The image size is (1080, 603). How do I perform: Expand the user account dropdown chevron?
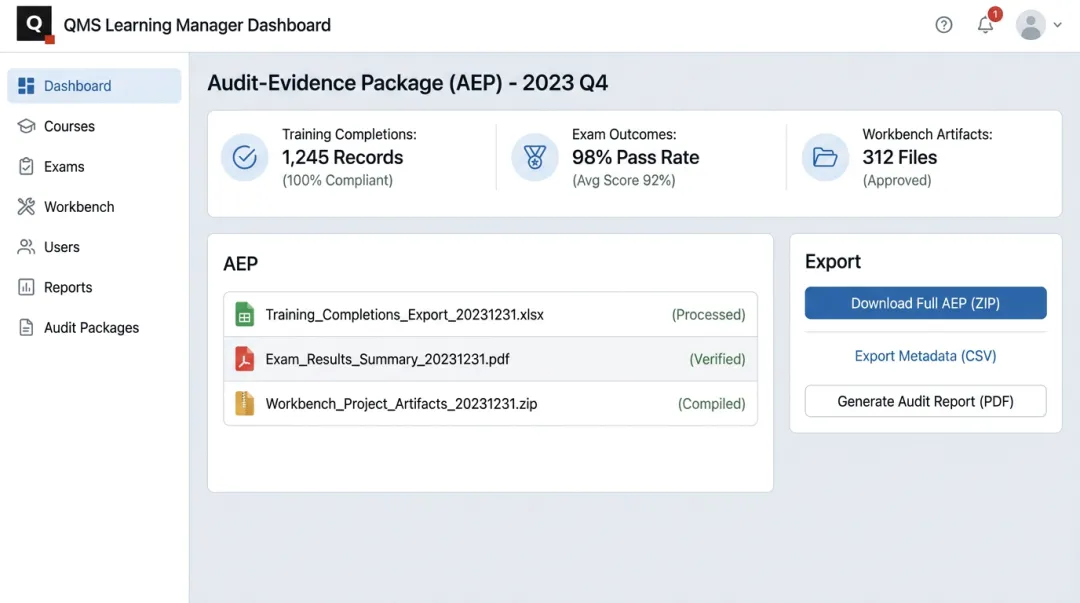point(1057,25)
